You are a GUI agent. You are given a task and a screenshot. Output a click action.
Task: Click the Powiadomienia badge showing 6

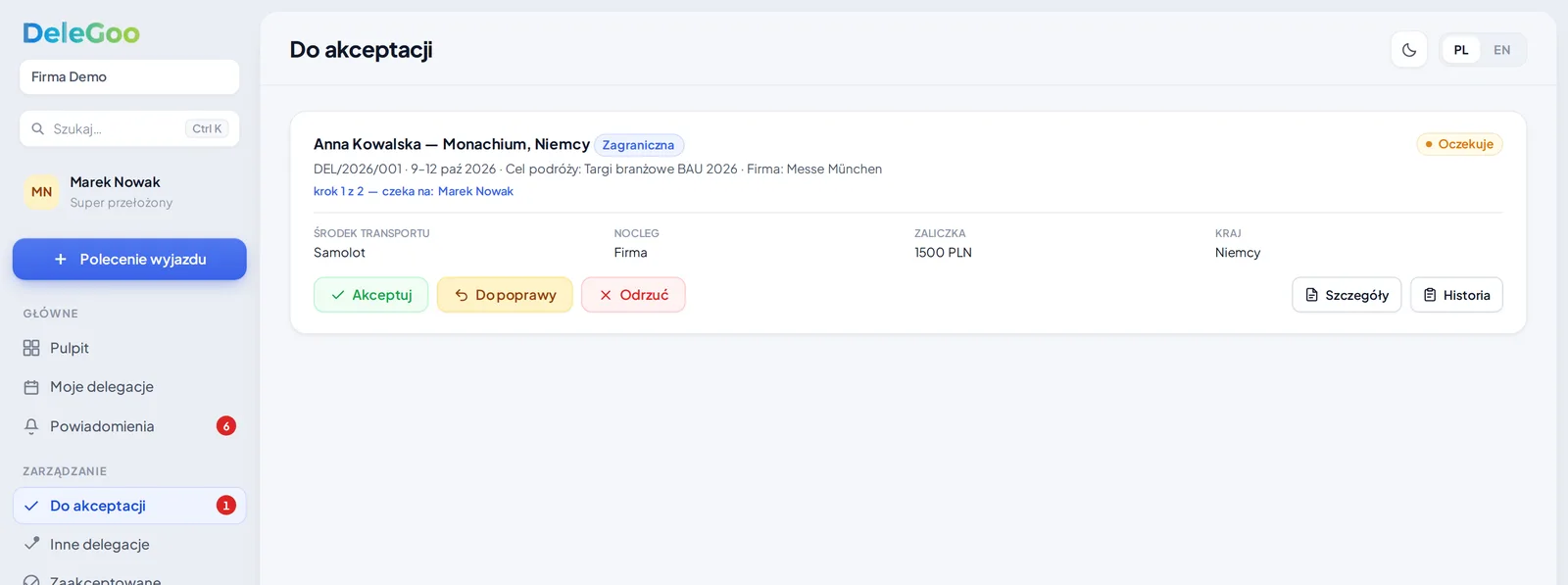pyautogui.click(x=226, y=426)
